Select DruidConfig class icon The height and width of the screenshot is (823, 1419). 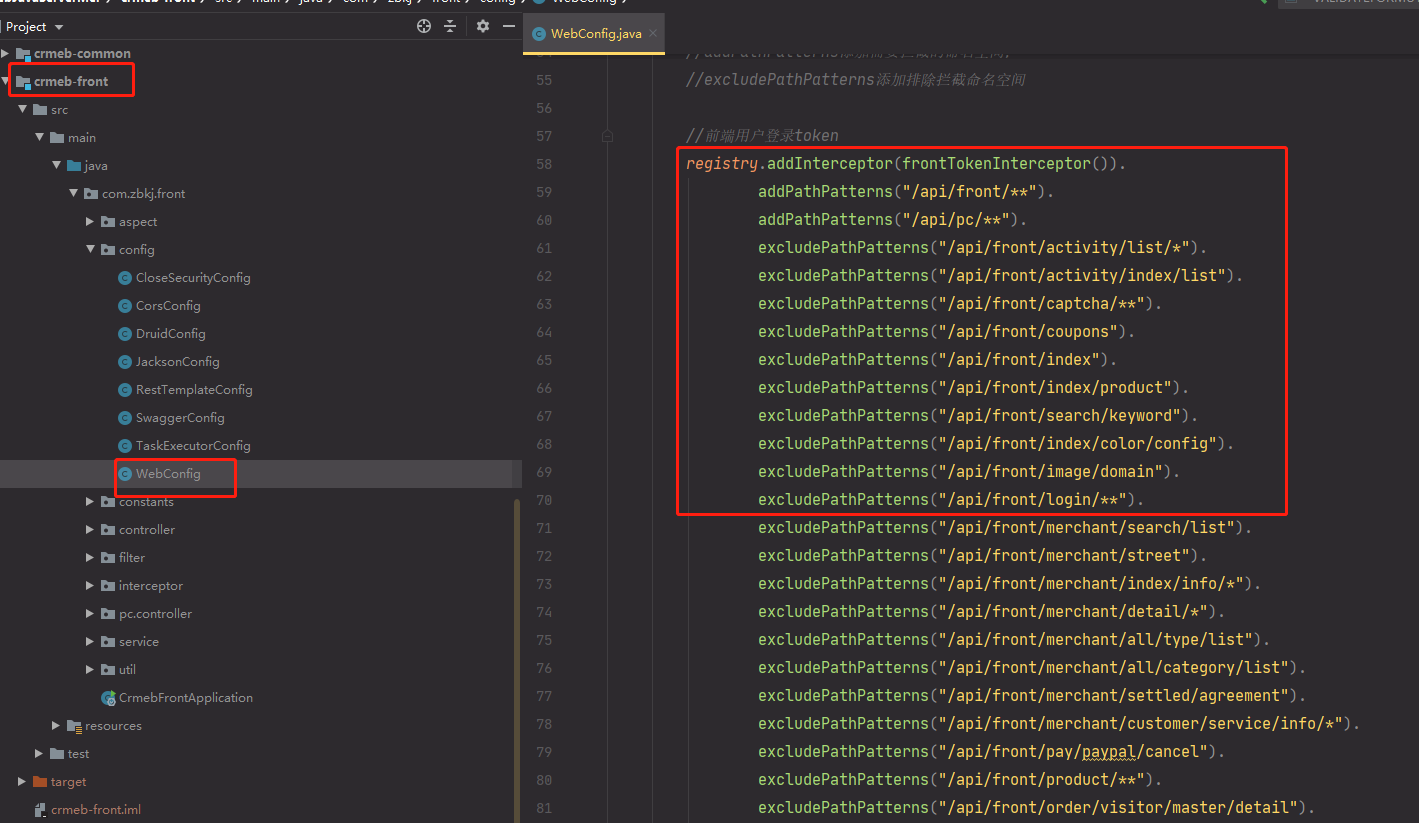[x=125, y=333]
